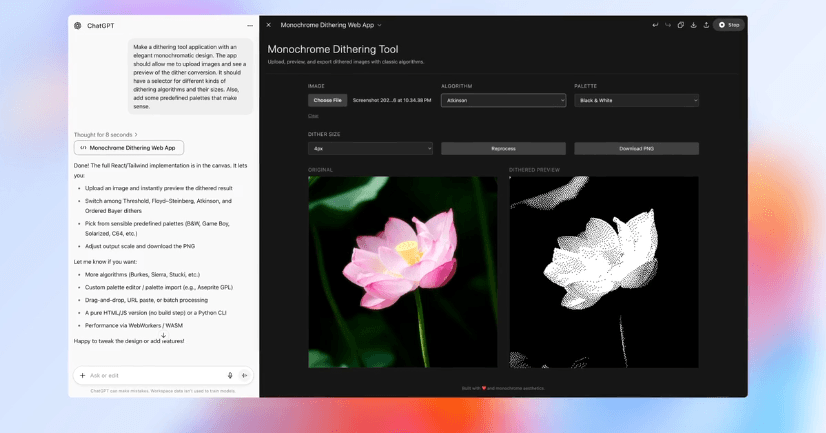Click the ChatGPT logo icon in chat header
The width and height of the screenshot is (826, 433).
(x=77, y=25)
